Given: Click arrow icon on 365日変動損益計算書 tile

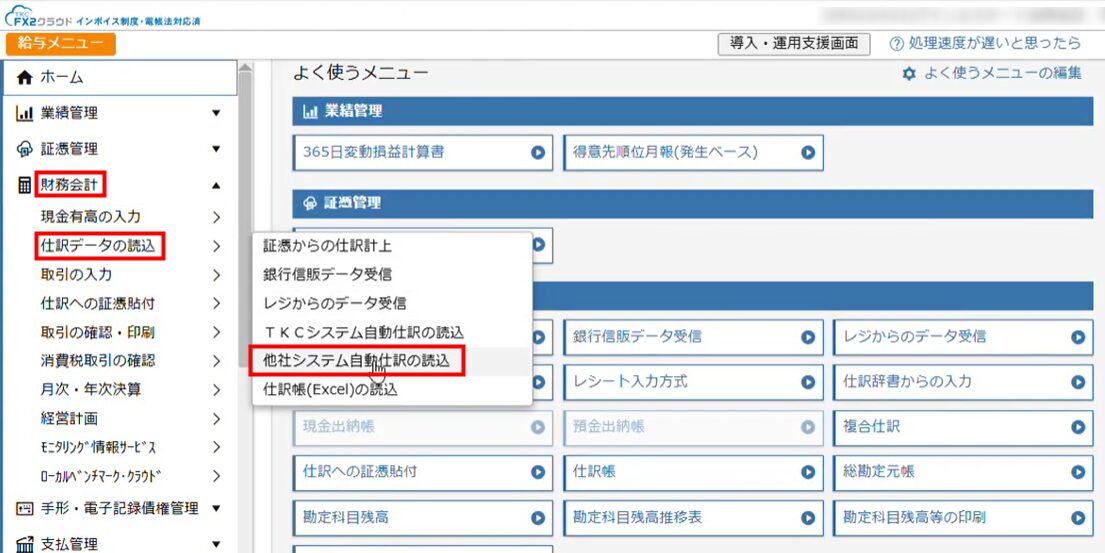Looking at the screenshot, I should (537, 153).
